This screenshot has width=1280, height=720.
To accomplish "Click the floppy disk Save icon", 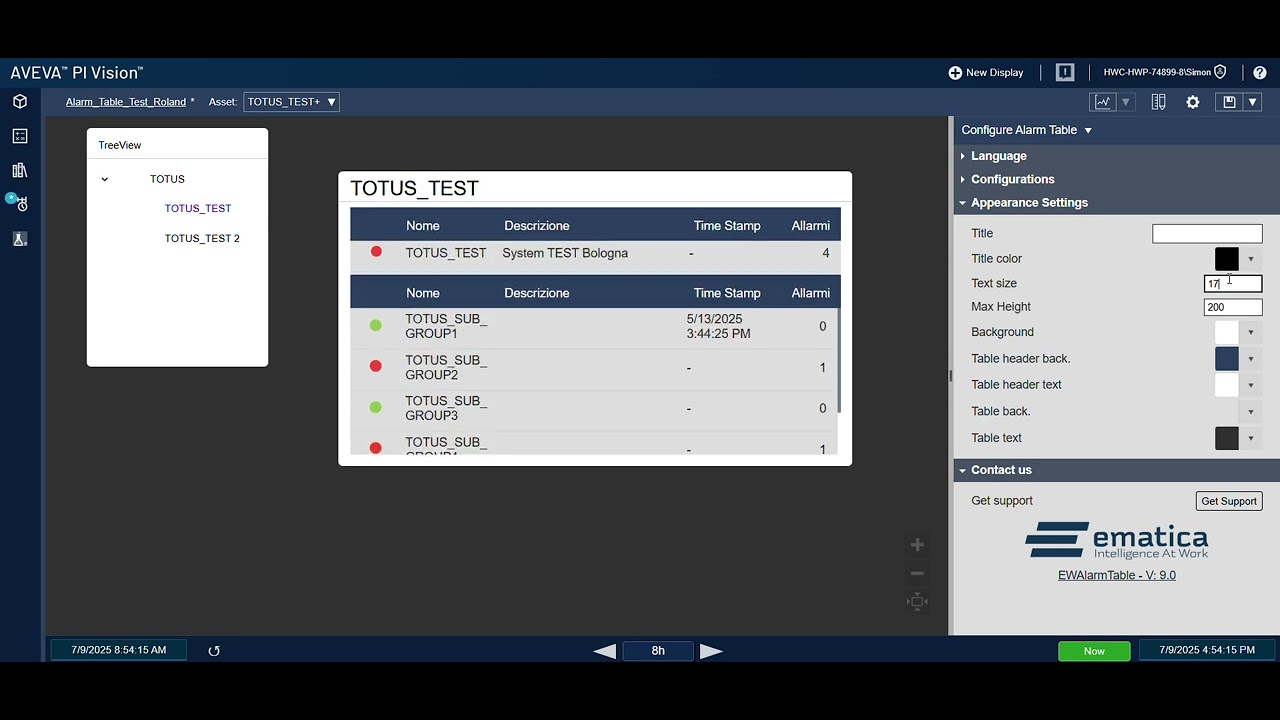I will coord(1229,102).
